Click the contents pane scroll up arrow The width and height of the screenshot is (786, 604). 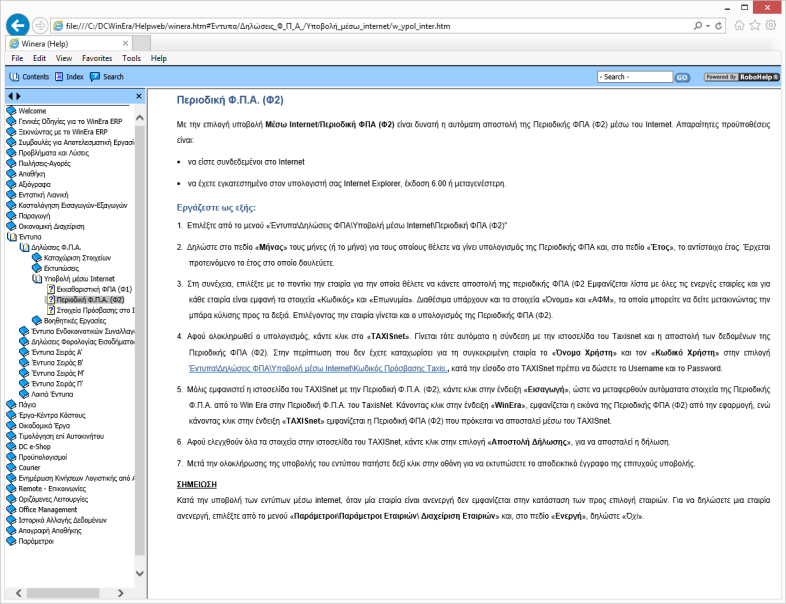(x=140, y=118)
